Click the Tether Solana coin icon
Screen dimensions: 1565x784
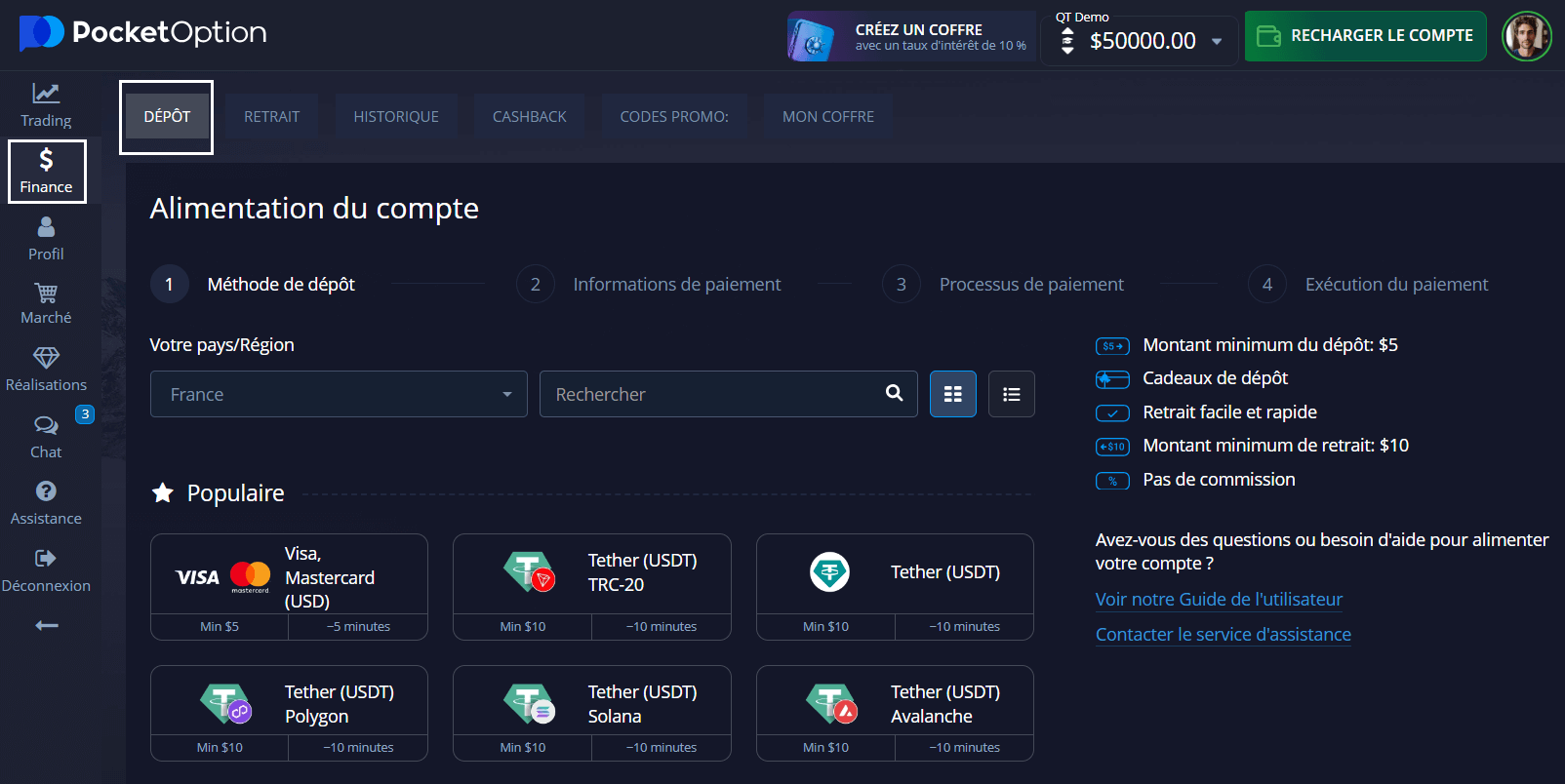529,704
